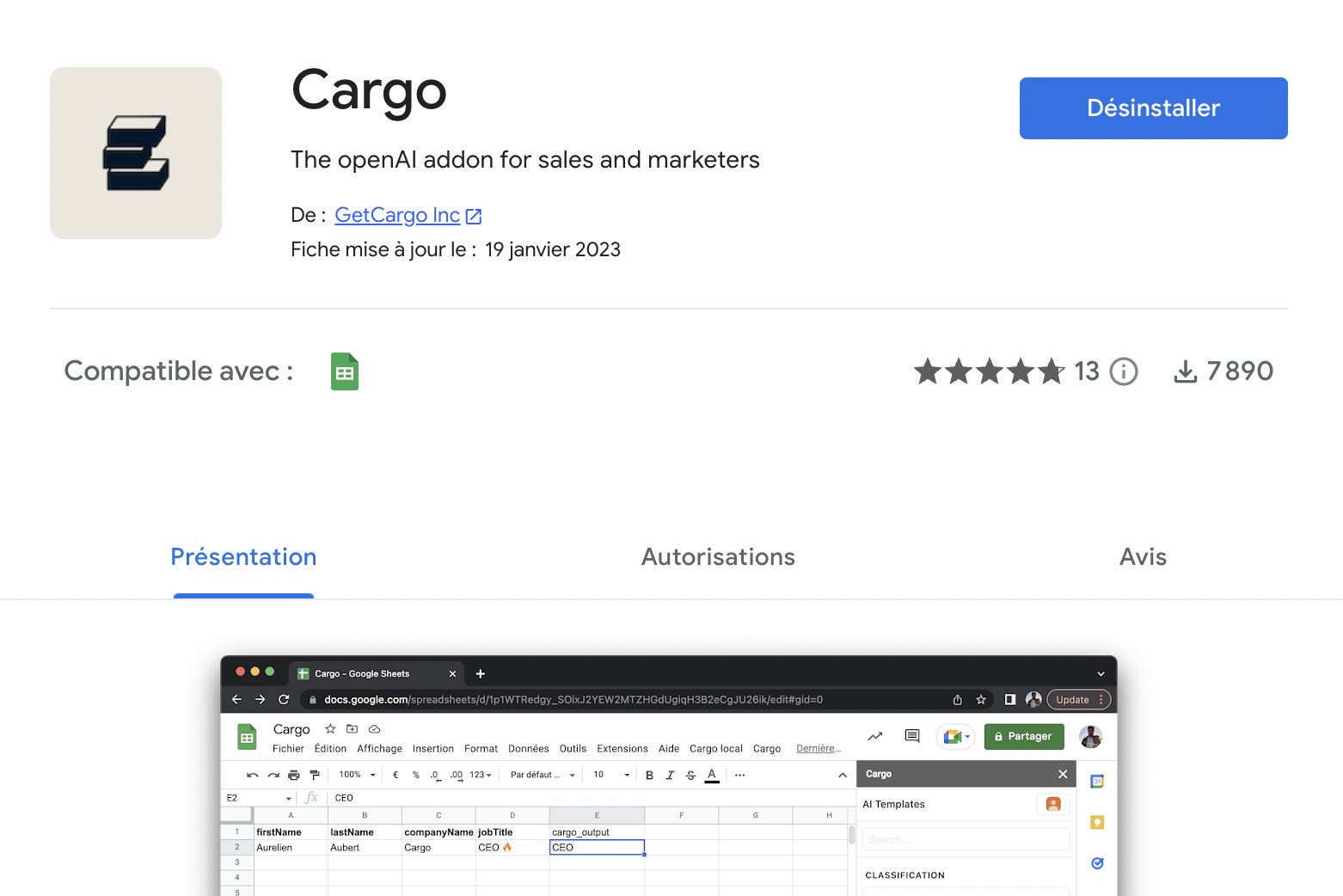This screenshot has width=1343, height=896.
Task: Click the text color icon in the toolbar
Action: (711, 775)
